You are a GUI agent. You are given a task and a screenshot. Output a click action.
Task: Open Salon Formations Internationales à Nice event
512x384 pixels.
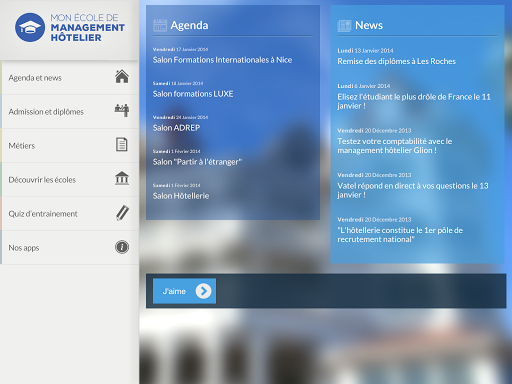tap(222, 60)
